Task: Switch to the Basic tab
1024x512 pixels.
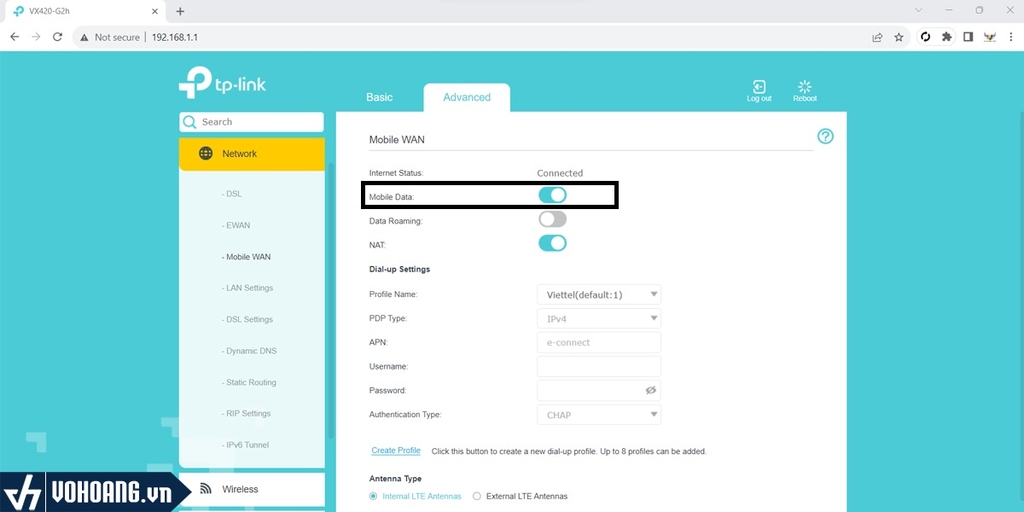Action: click(x=379, y=97)
